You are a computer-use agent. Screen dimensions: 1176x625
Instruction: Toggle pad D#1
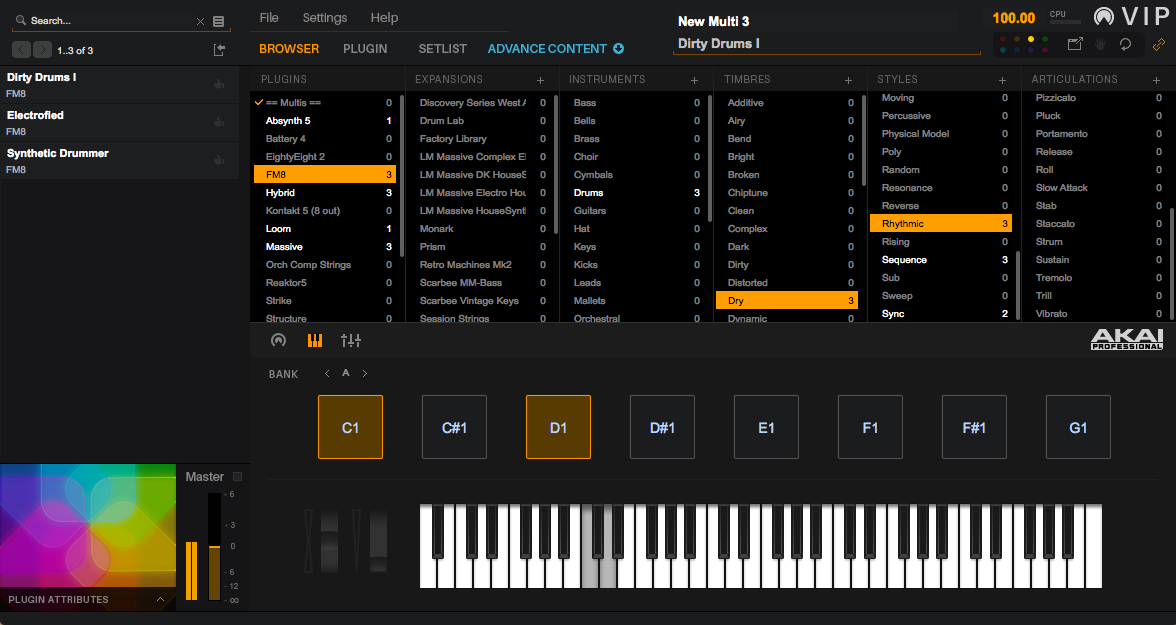pos(662,427)
